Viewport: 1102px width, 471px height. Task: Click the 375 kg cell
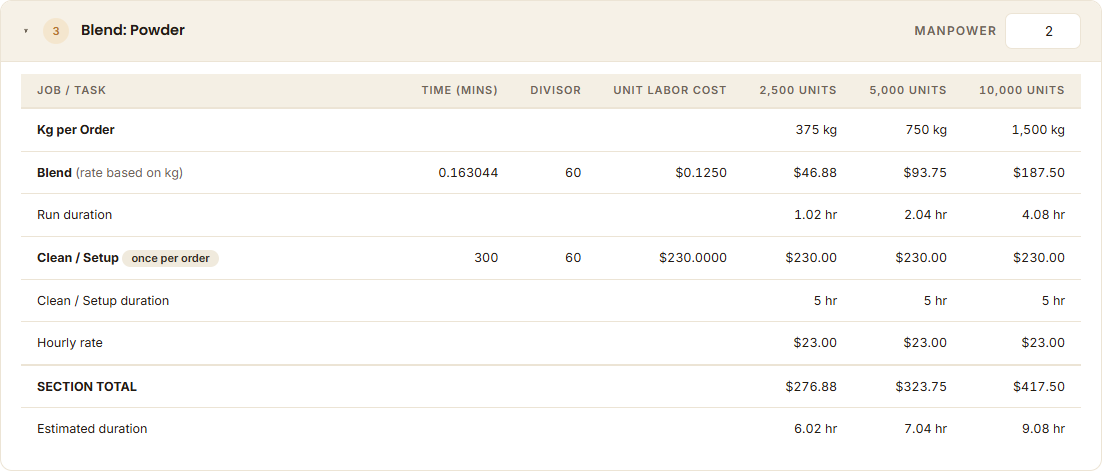pyautogui.click(x=816, y=130)
